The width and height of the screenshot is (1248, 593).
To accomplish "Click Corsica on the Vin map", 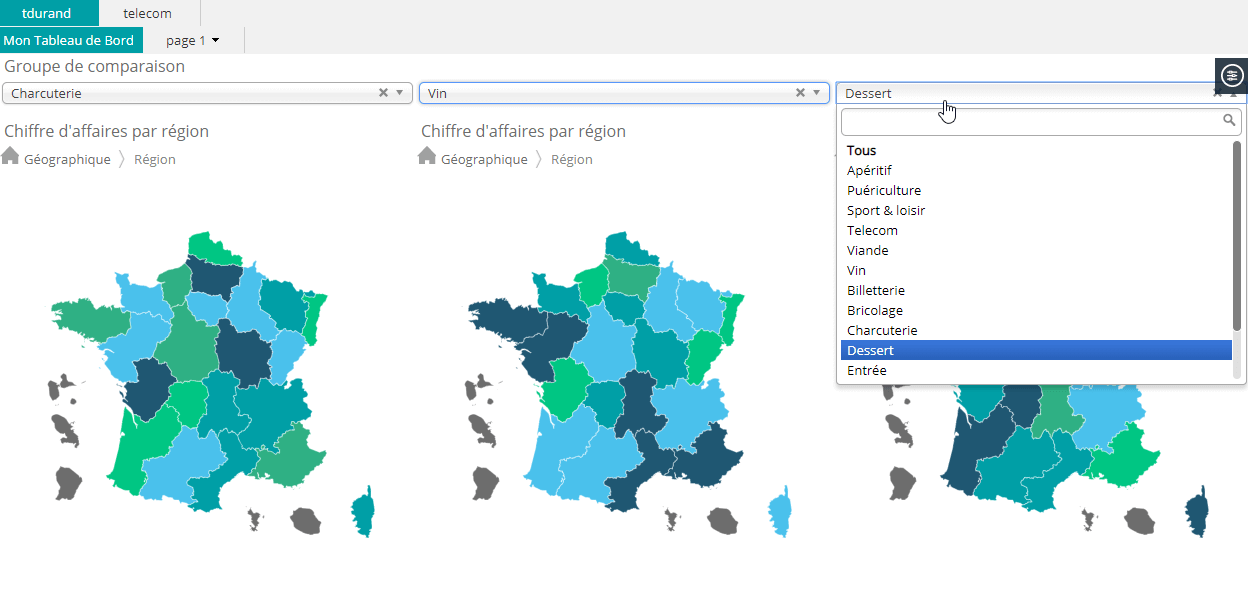I will 780,512.
